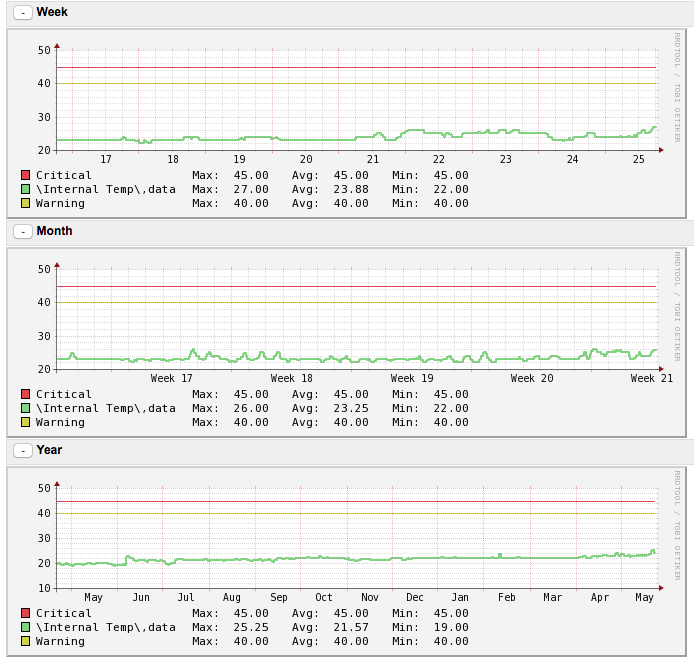Click 'Critical' label in Week legend
Image resolution: width=694 pixels, height=665 pixels.
pos(64,175)
